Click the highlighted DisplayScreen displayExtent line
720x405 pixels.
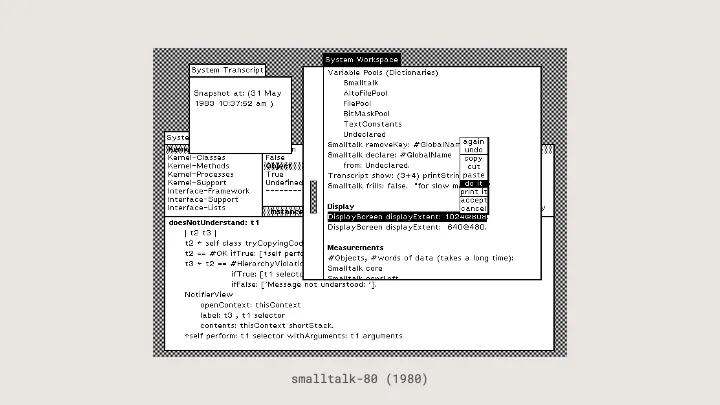[x=407, y=217]
